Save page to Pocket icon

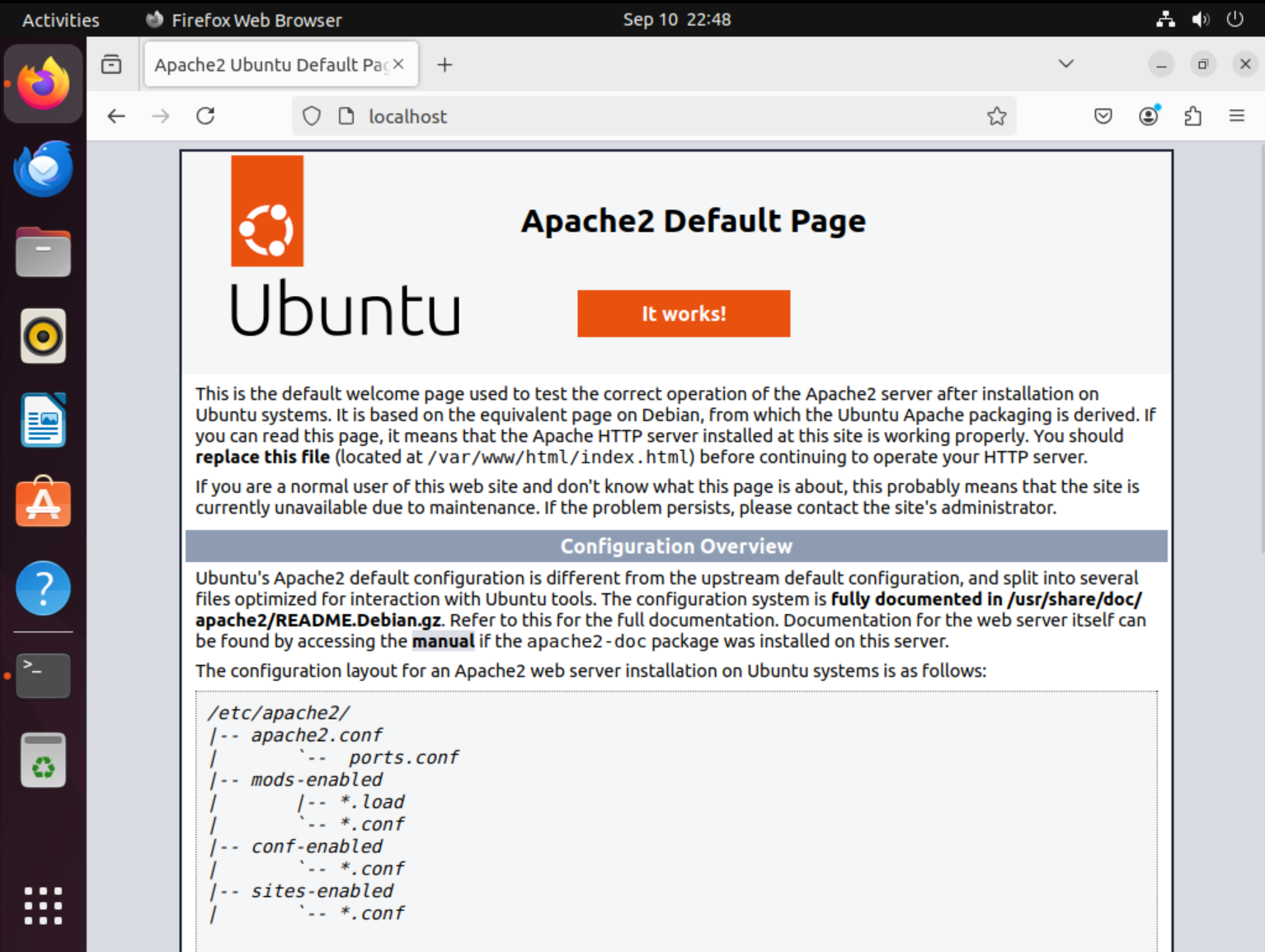point(1103,116)
